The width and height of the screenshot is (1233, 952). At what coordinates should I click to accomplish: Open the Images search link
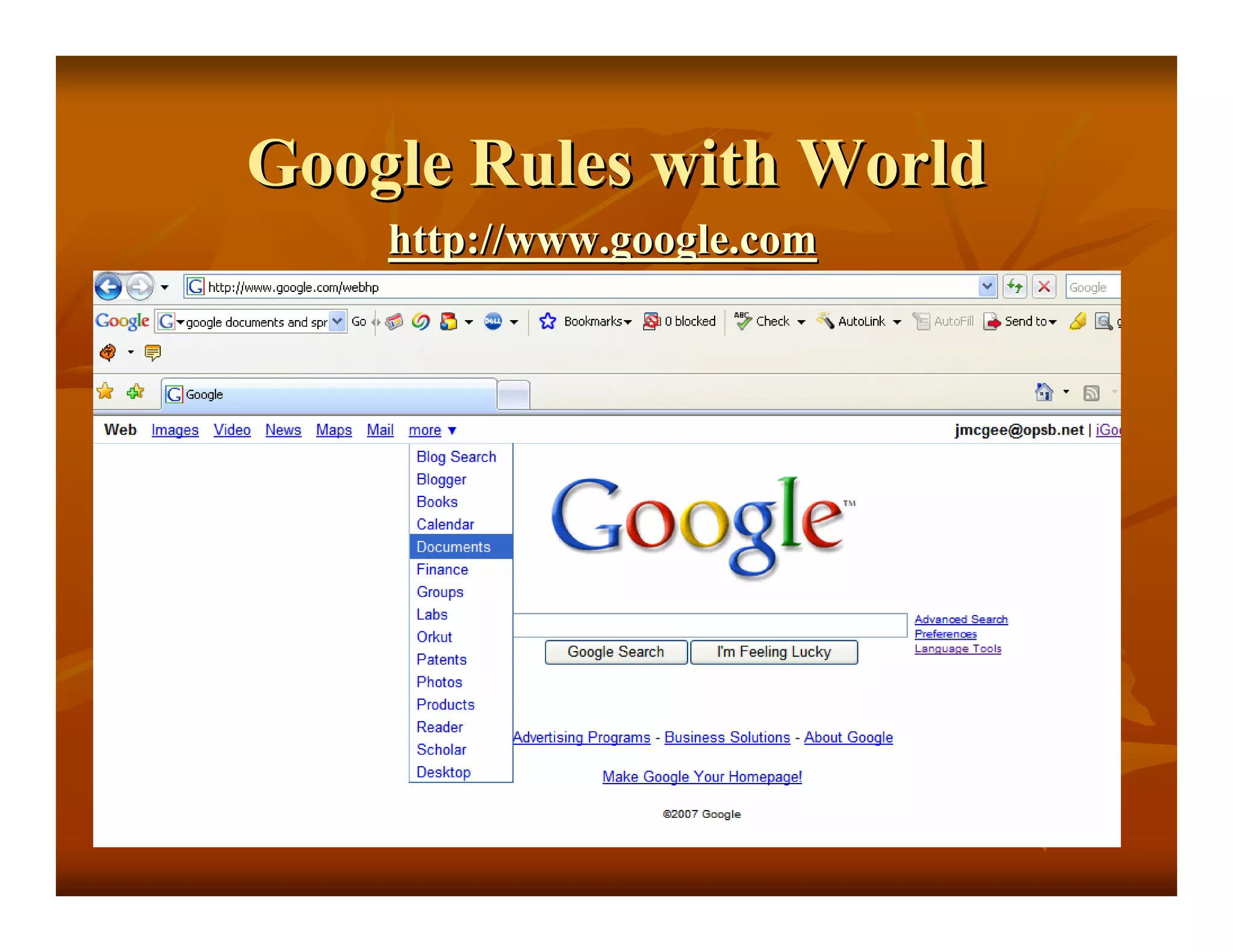click(175, 430)
